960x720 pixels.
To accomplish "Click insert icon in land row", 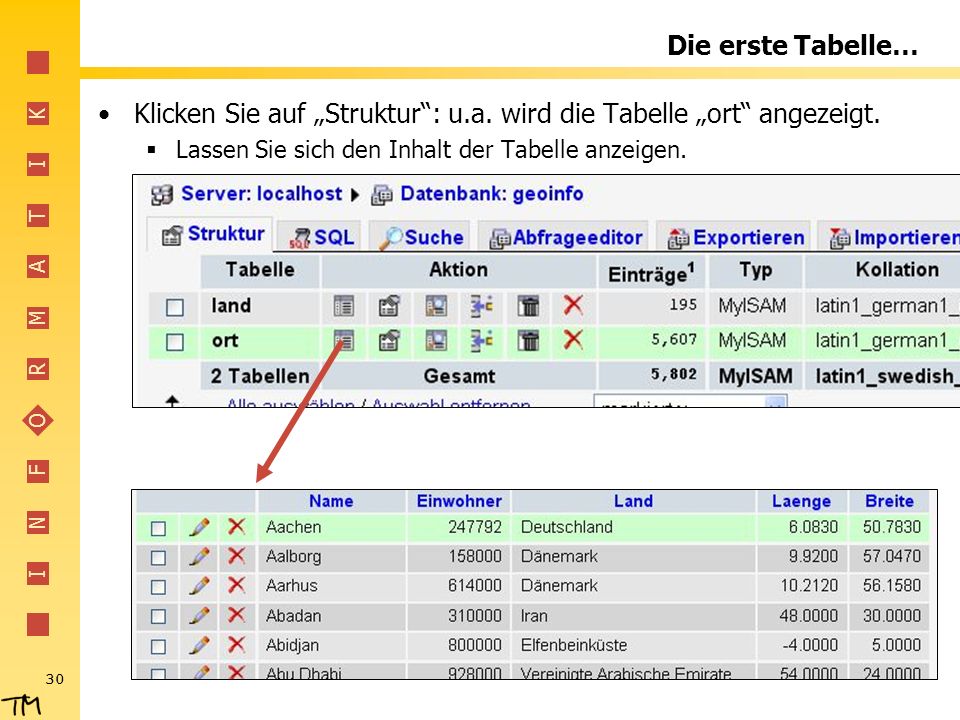I will (482, 306).
